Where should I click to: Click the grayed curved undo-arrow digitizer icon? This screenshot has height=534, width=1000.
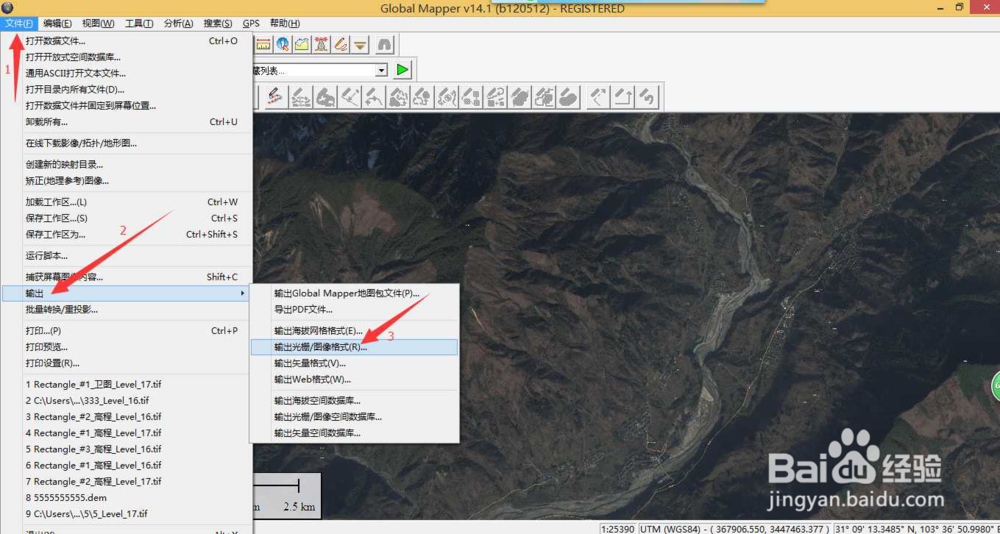647,97
